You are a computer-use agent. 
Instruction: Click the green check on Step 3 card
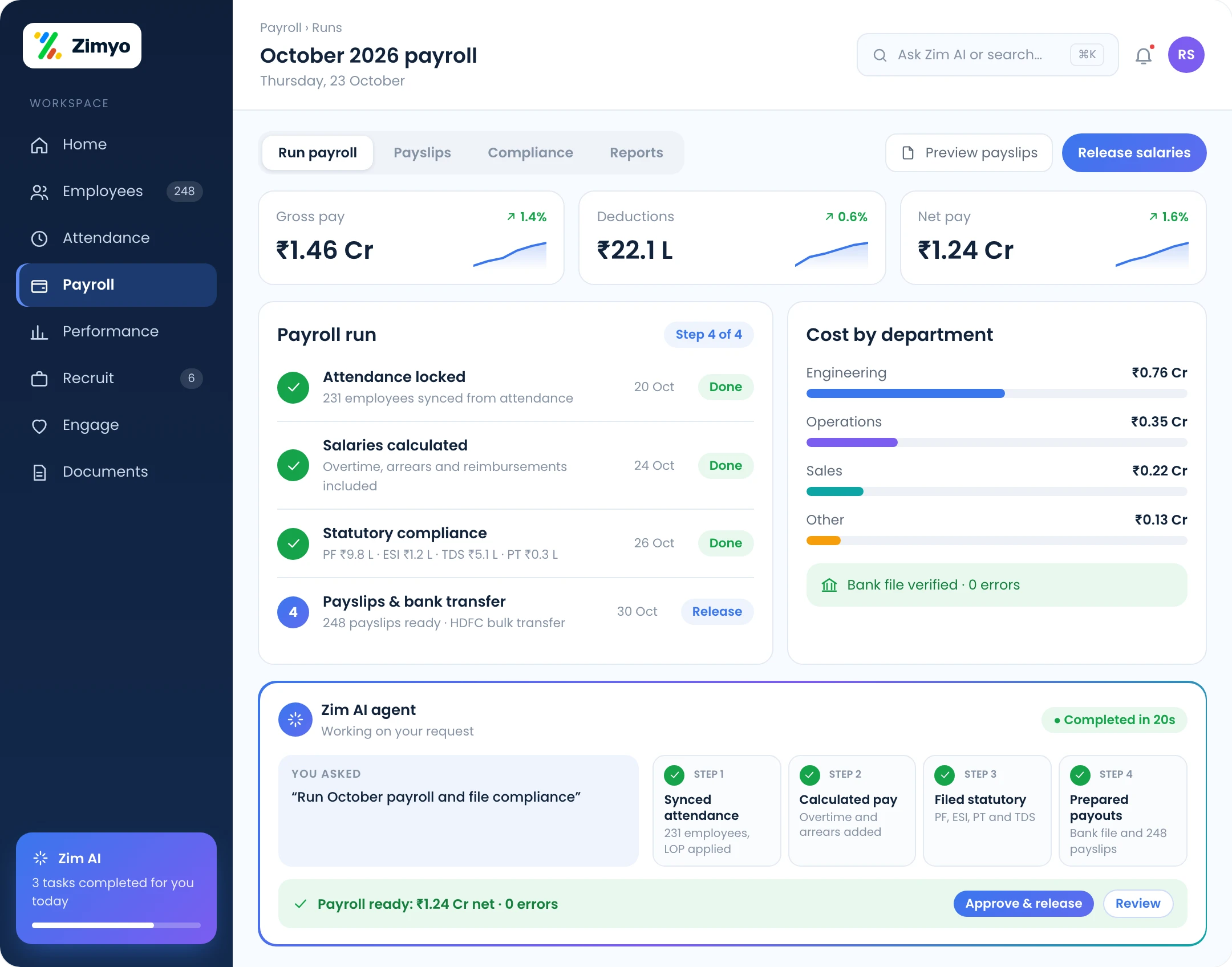945,774
